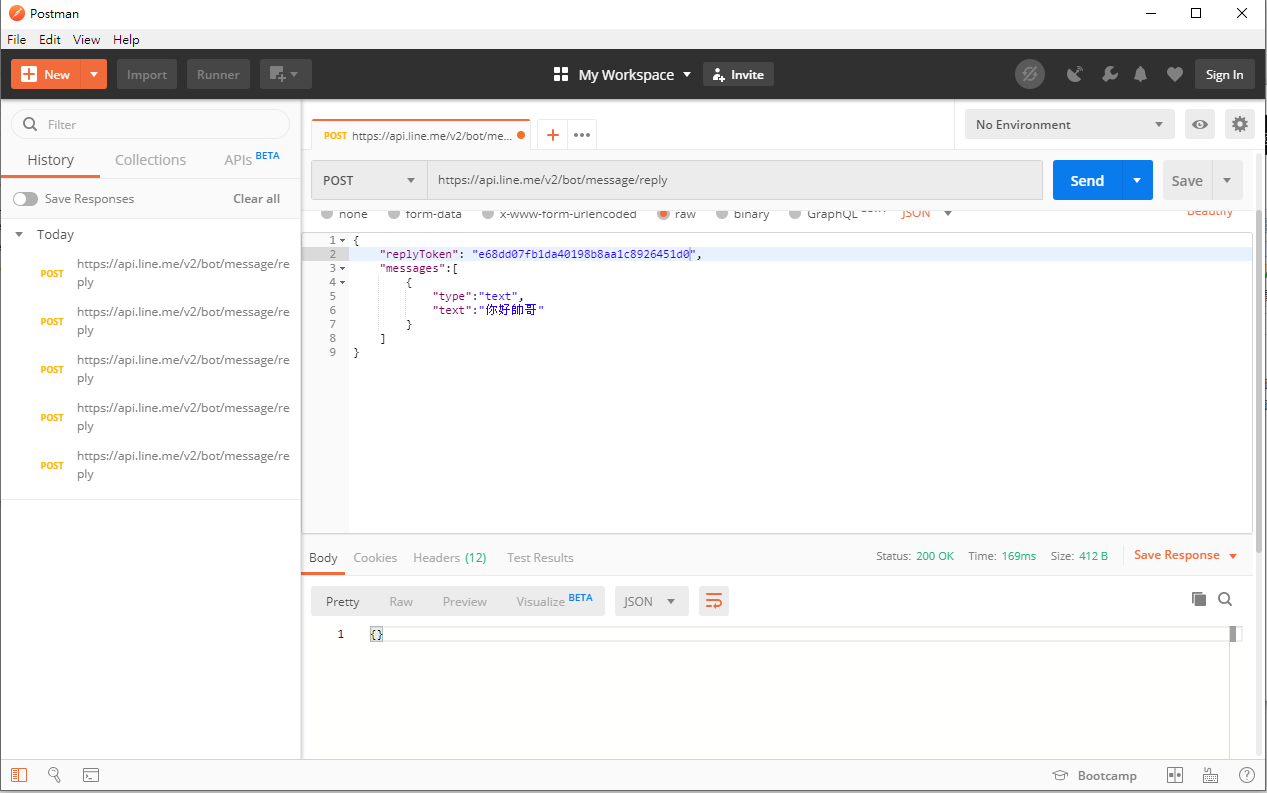Toggle response line wrap icon
The height and width of the screenshot is (793, 1267).
click(x=714, y=601)
